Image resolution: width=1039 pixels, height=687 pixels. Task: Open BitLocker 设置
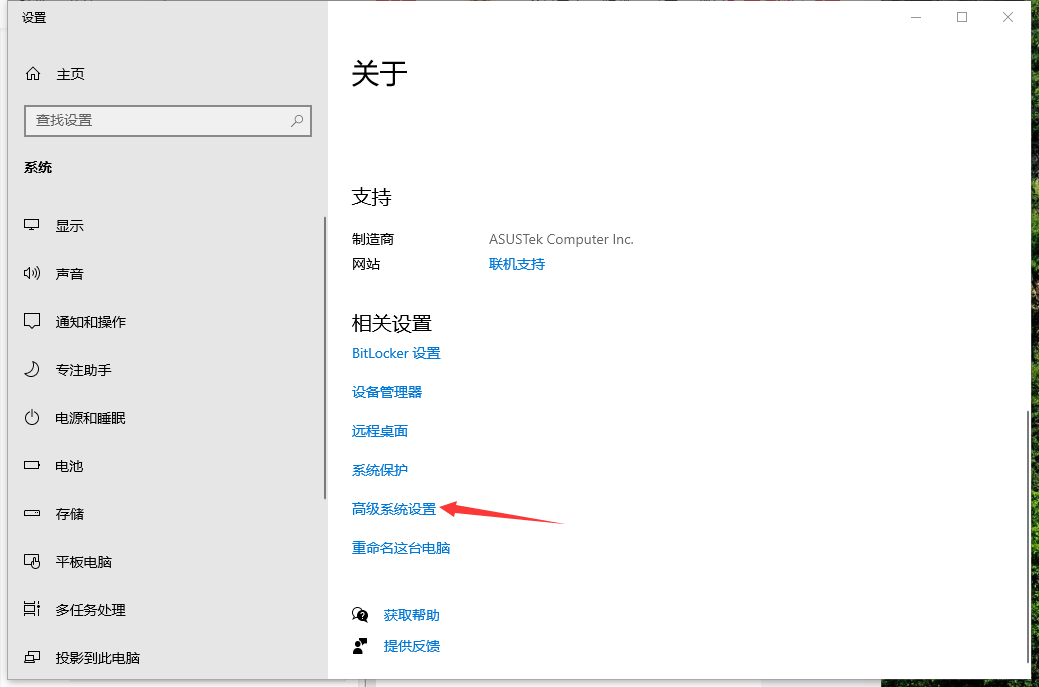tap(396, 352)
